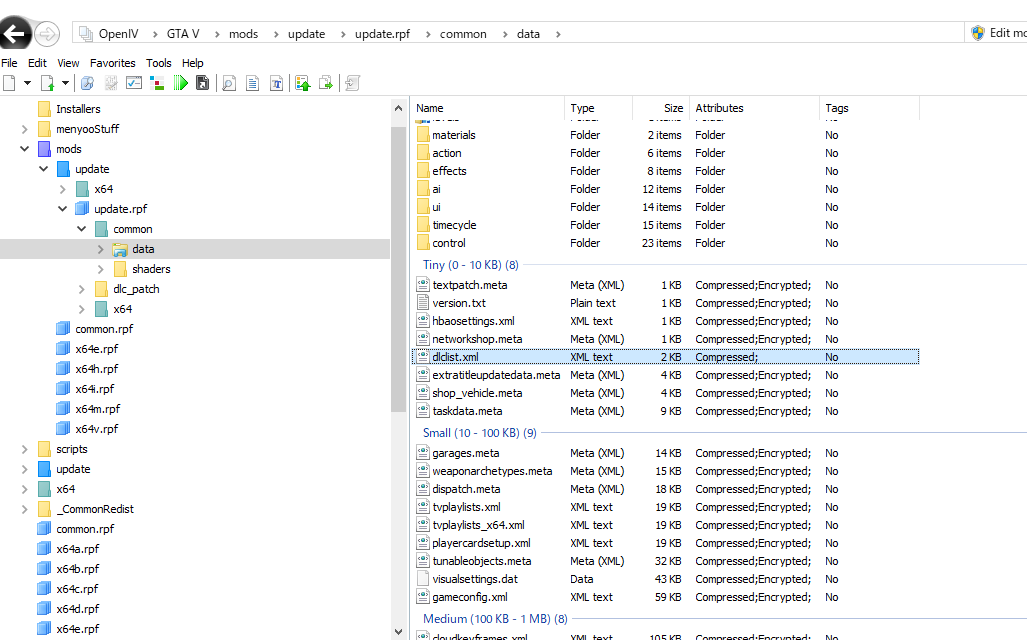Go back with the black back arrow
The image size is (1027, 640).
coord(14,33)
